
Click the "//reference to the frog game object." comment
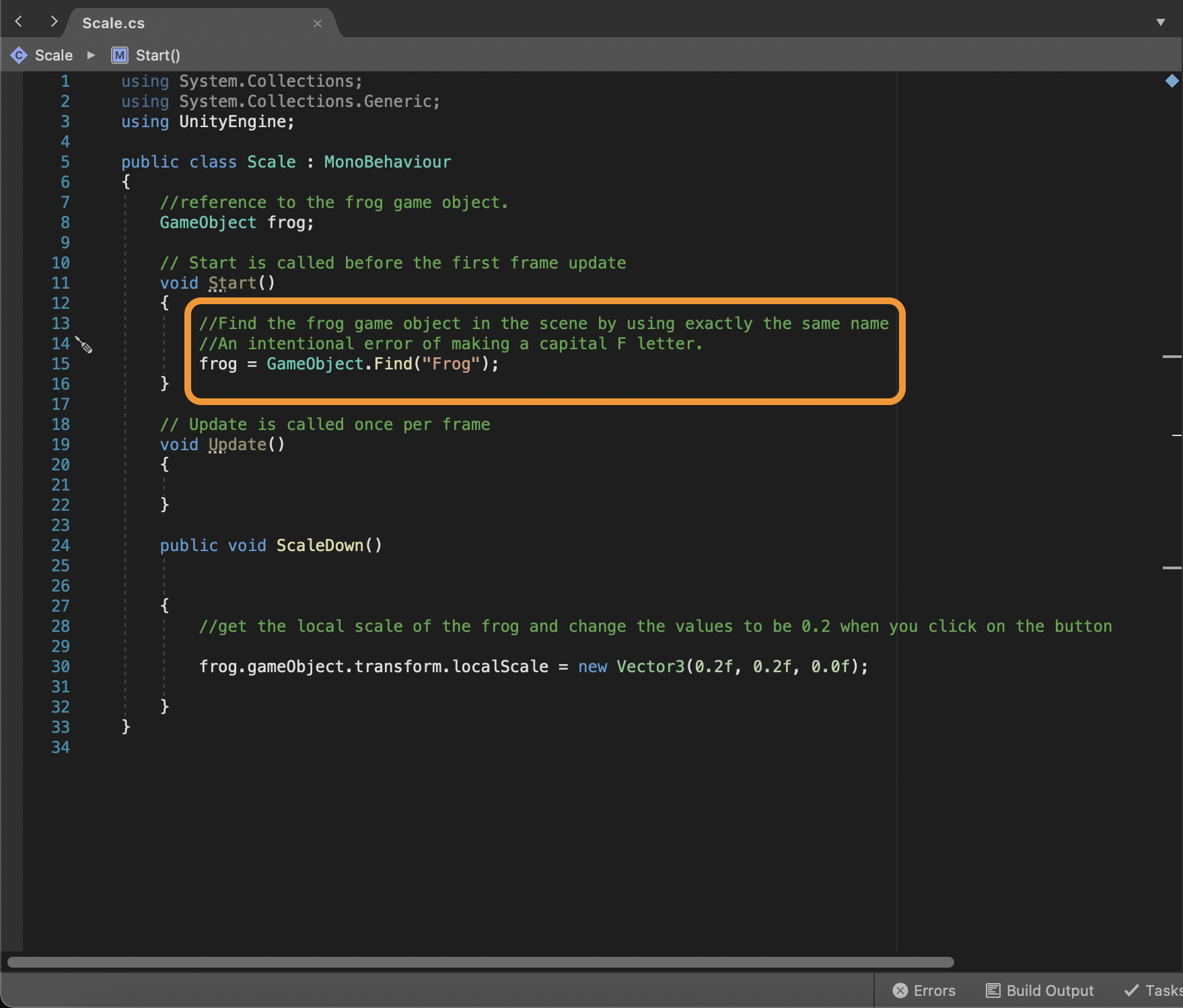coord(334,203)
